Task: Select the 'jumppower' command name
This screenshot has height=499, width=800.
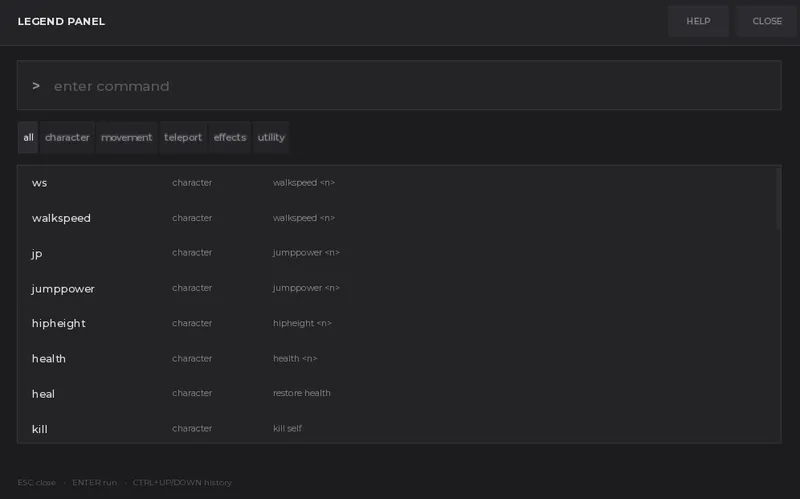Action: click(x=63, y=289)
